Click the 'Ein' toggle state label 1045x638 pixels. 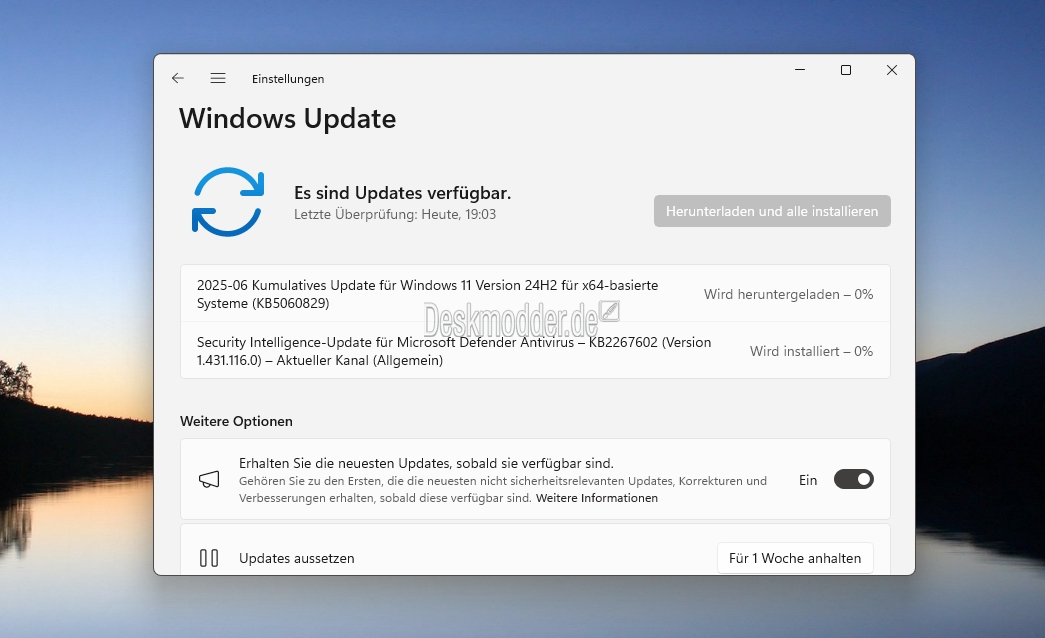point(808,480)
